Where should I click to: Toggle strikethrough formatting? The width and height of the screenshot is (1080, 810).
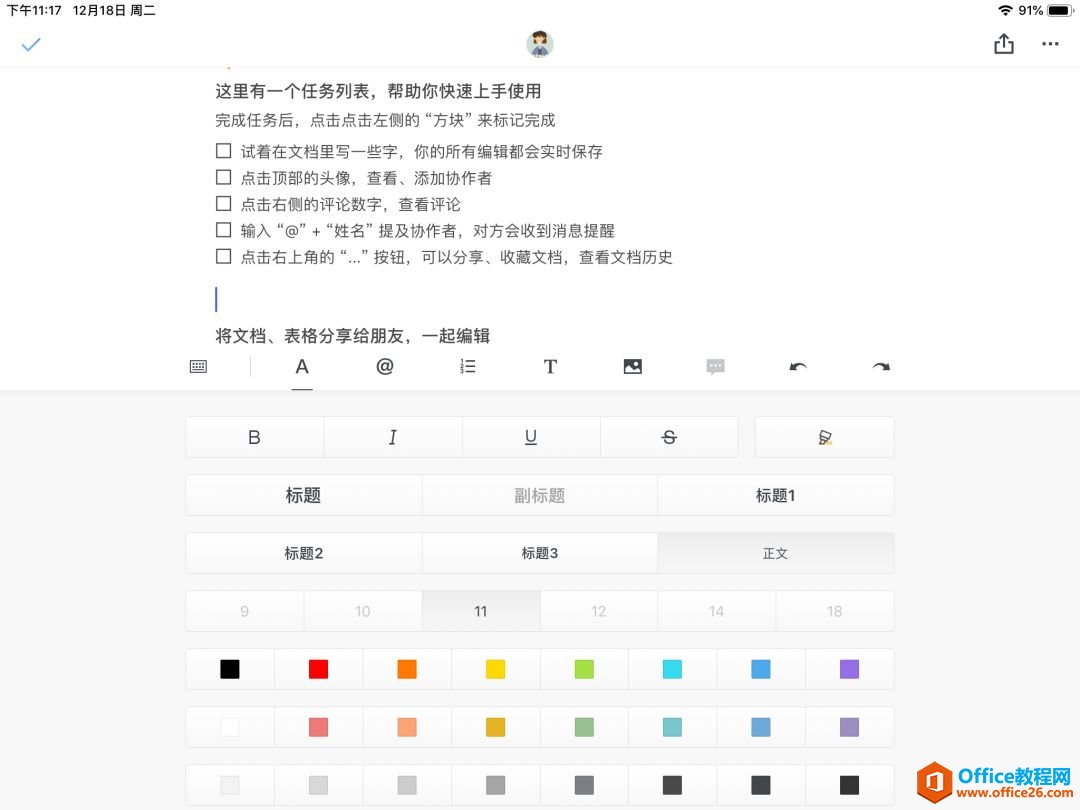pyautogui.click(x=669, y=437)
